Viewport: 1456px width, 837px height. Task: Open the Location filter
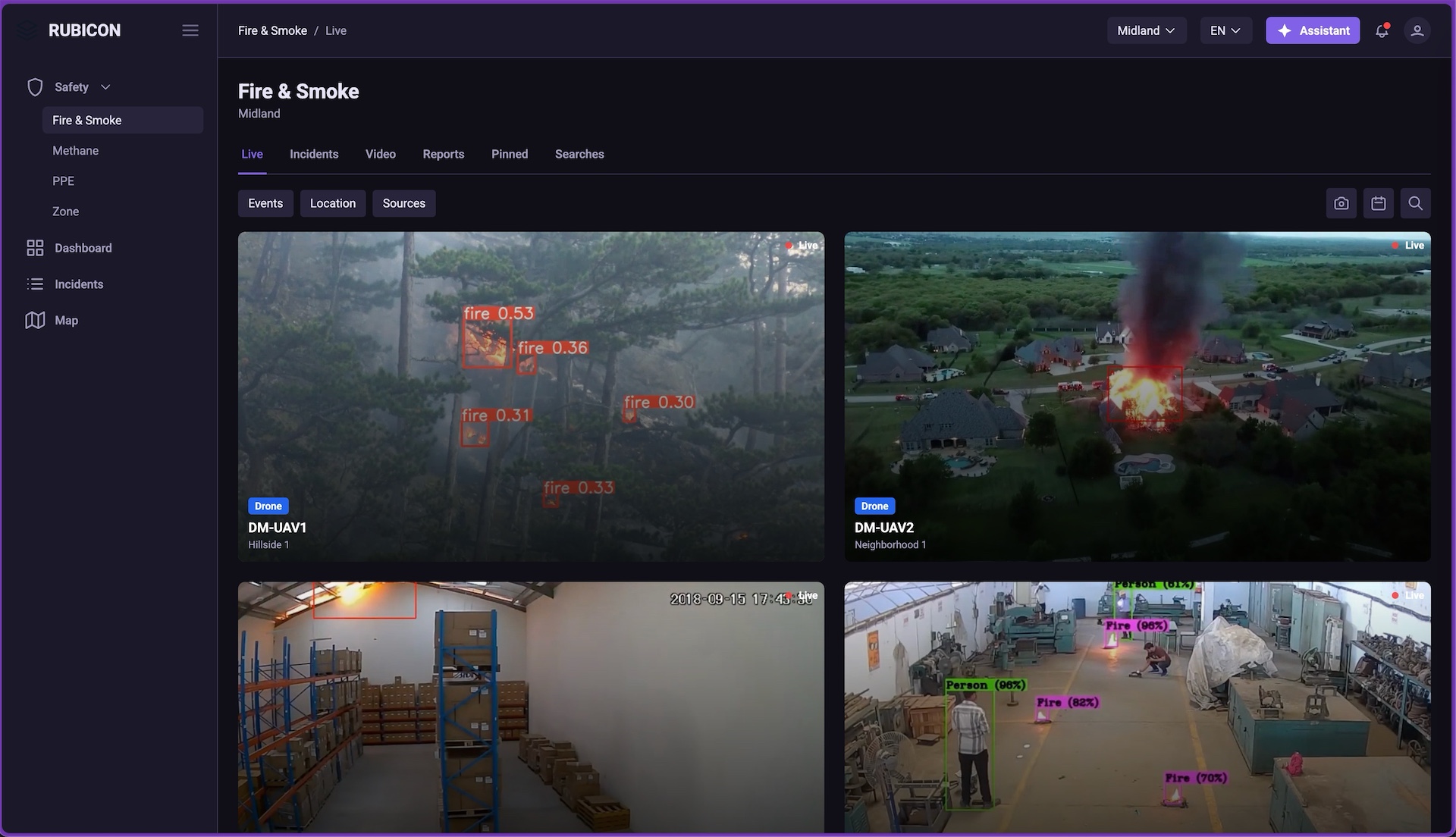tap(333, 203)
